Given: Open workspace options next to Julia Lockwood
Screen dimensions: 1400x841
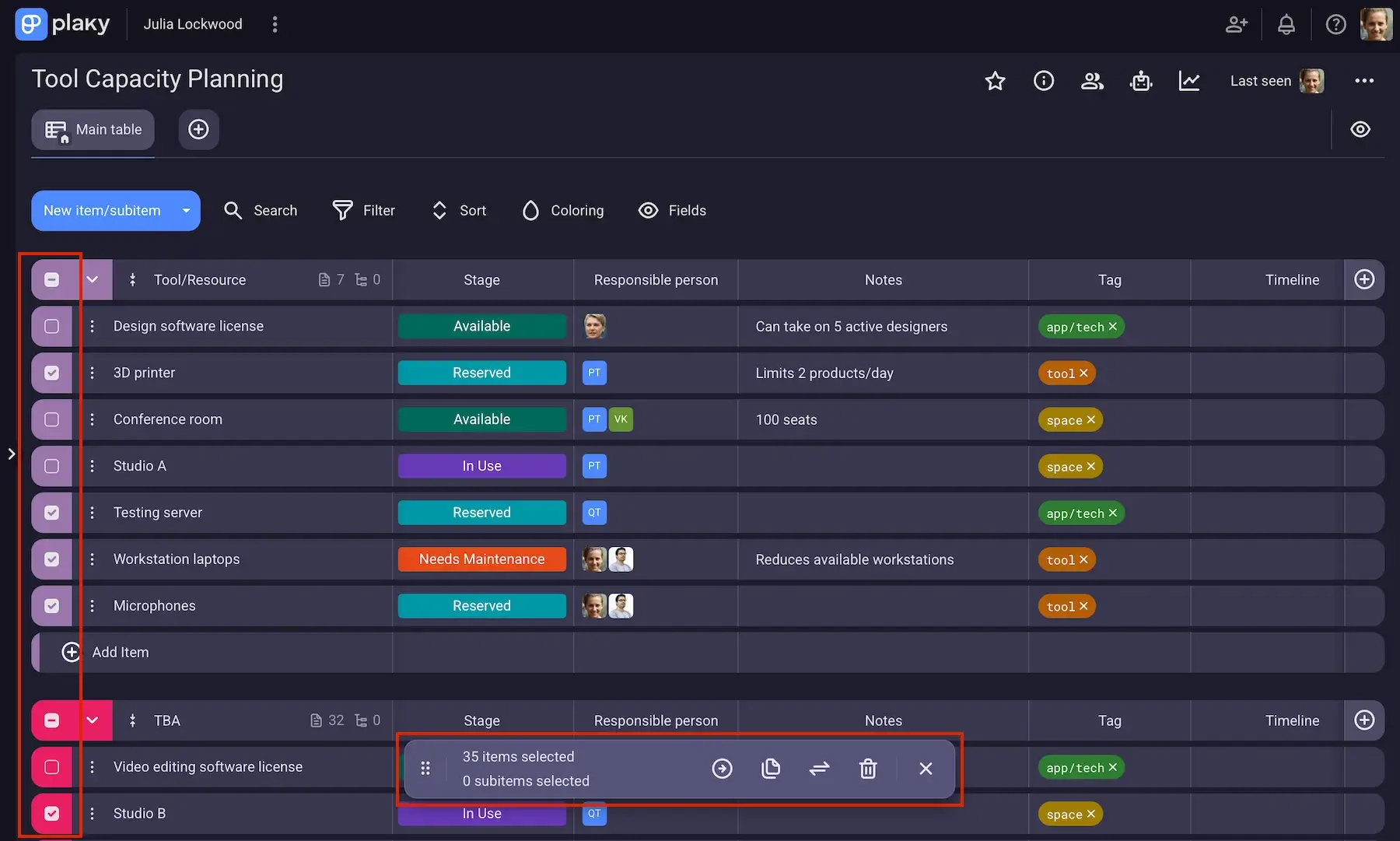Looking at the screenshot, I should (275, 24).
